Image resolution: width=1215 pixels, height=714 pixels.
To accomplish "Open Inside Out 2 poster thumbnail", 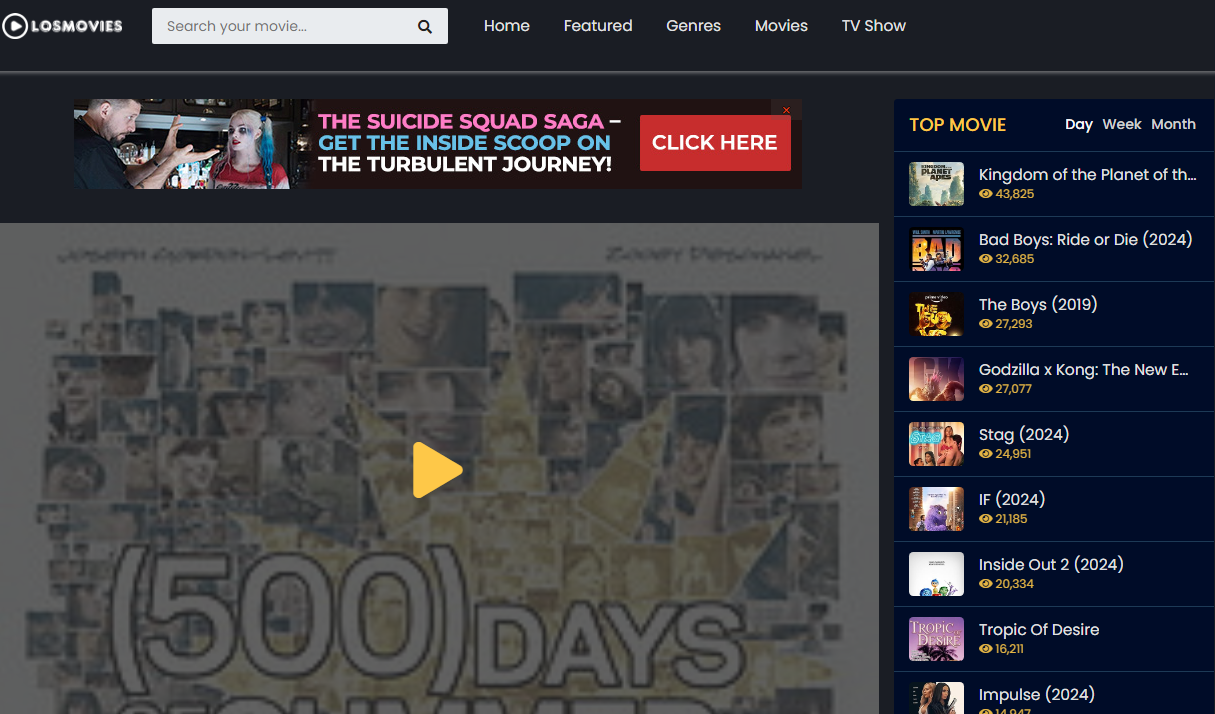I will 936,574.
